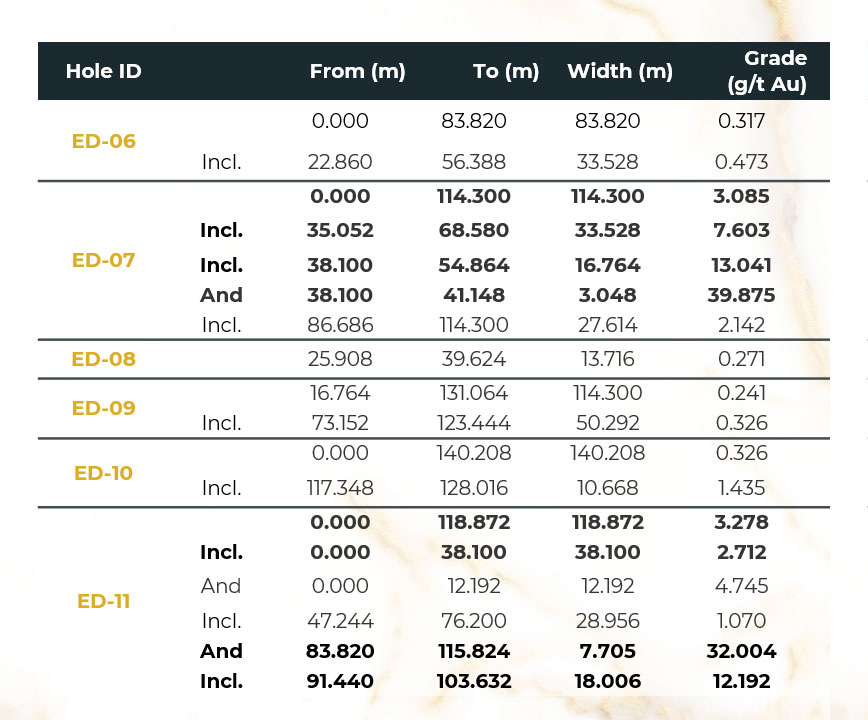Select the ED-11 hole ID label
The image size is (868, 720).
(x=103, y=601)
